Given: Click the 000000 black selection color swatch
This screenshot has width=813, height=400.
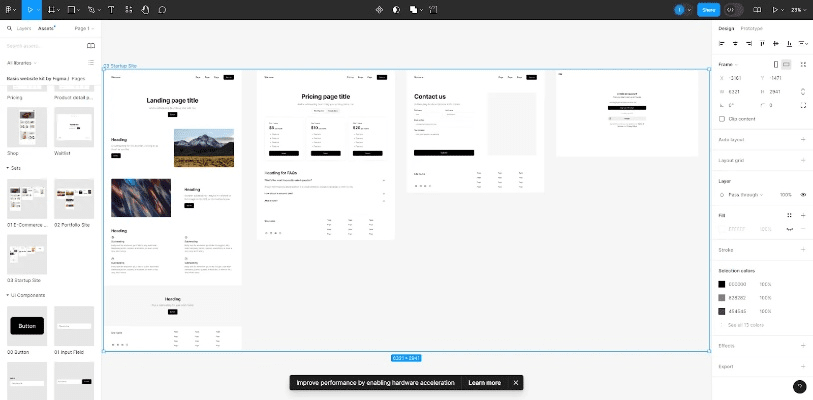Looking at the screenshot, I should (722, 284).
